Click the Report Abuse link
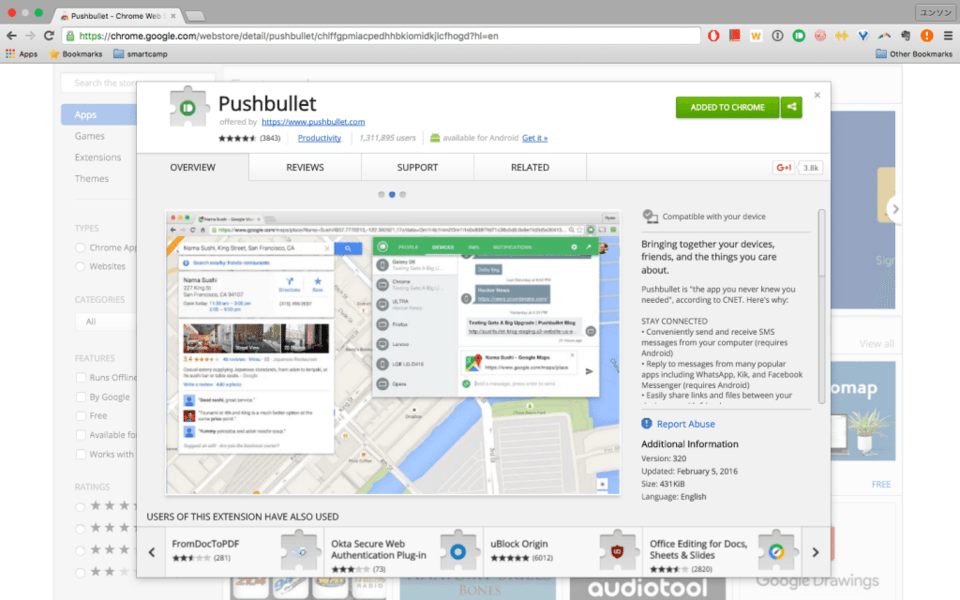 coord(686,424)
